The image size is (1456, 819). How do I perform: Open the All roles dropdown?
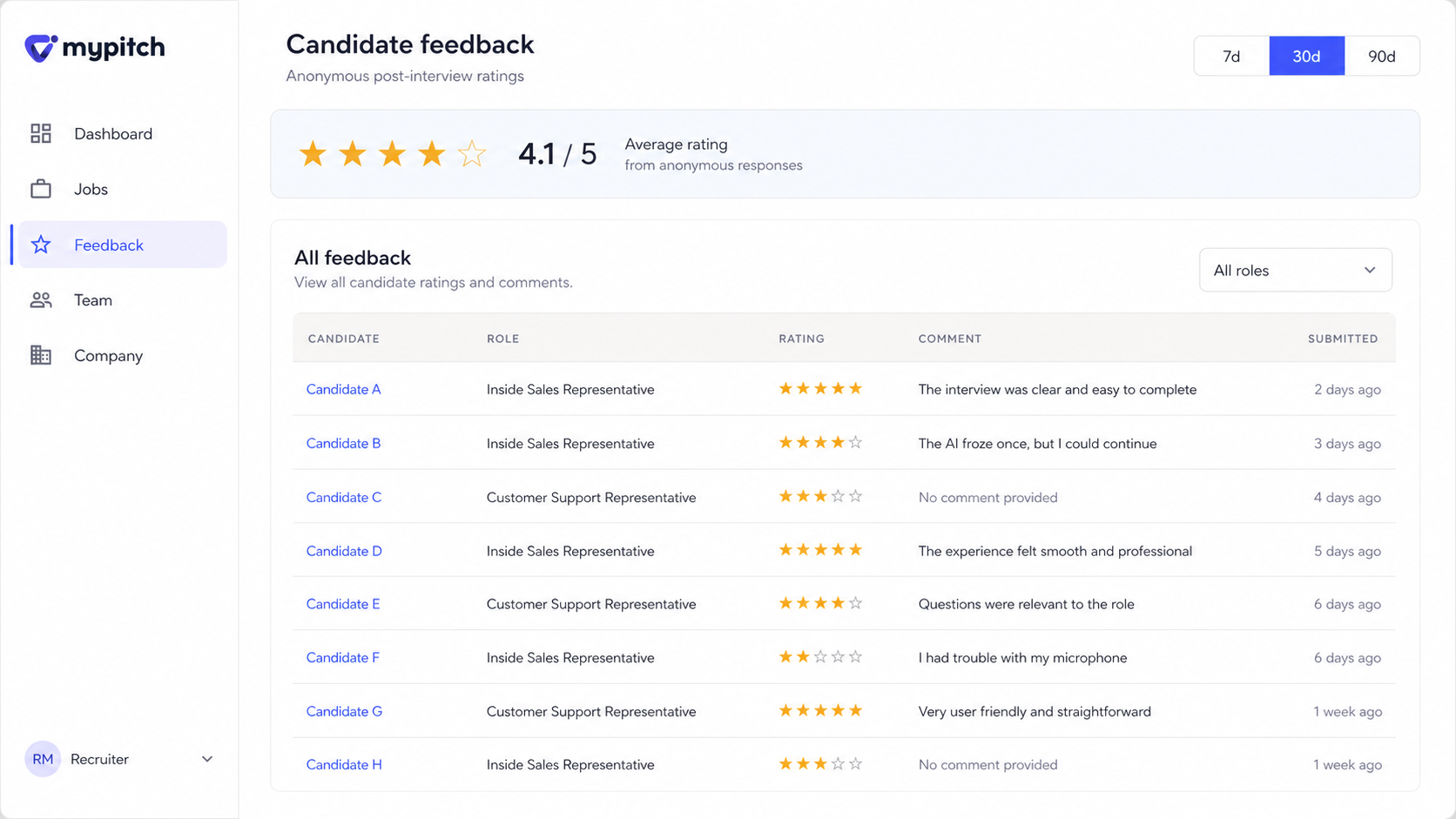pos(1296,270)
